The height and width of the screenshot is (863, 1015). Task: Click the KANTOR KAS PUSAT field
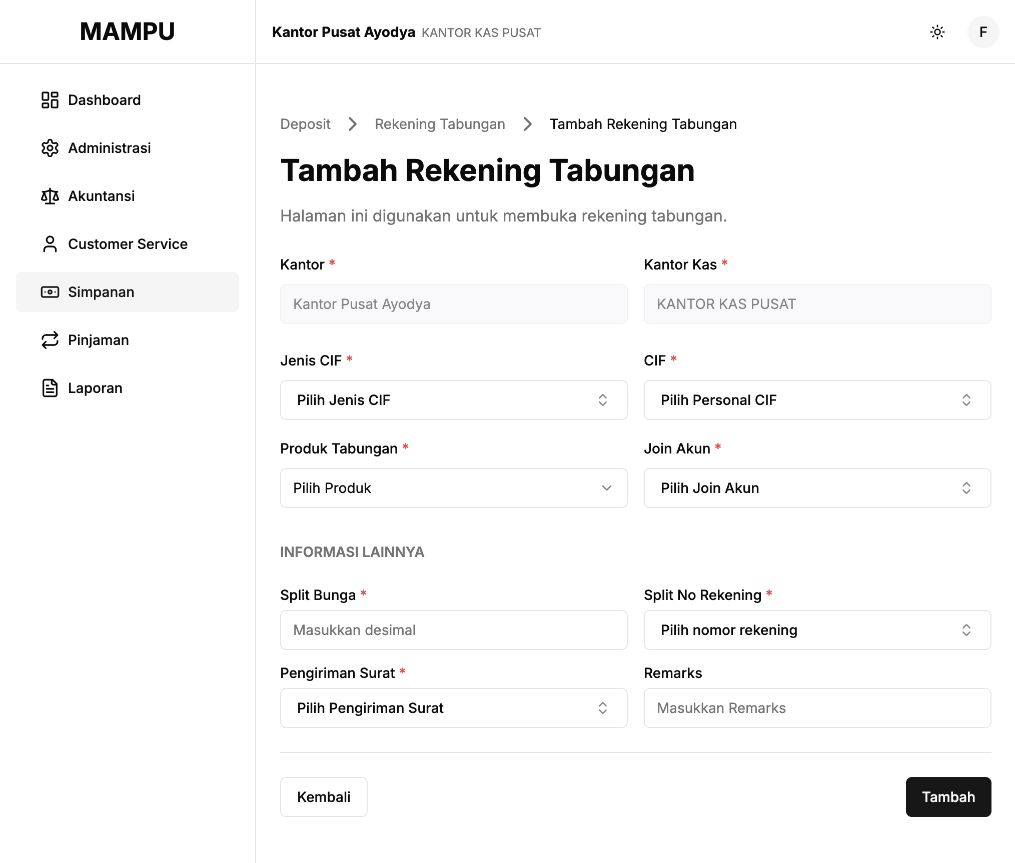click(817, 304)
